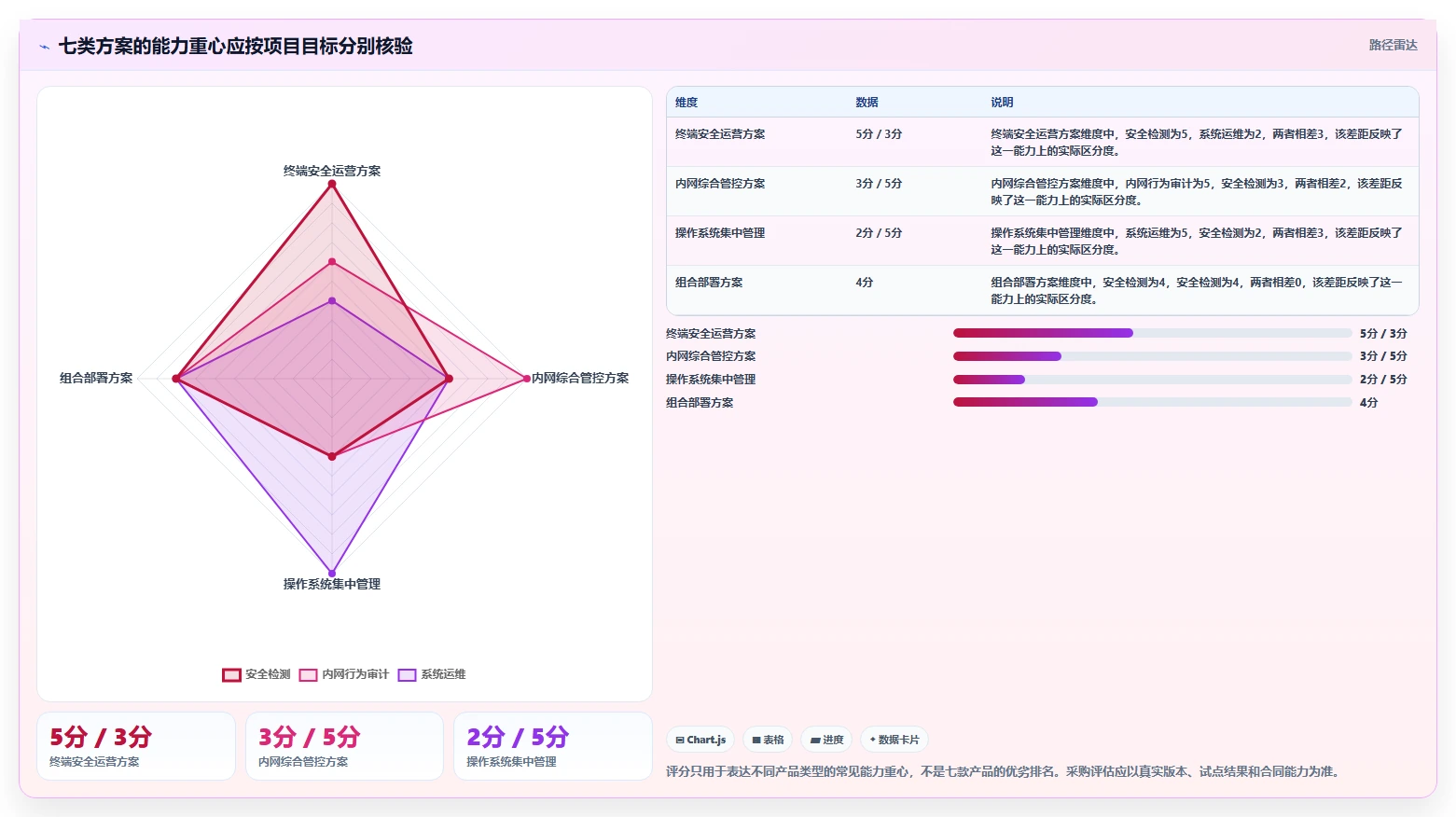
Task: Click the 内网综合管控方案 progress bar
Action: (x=1152, y=356)
